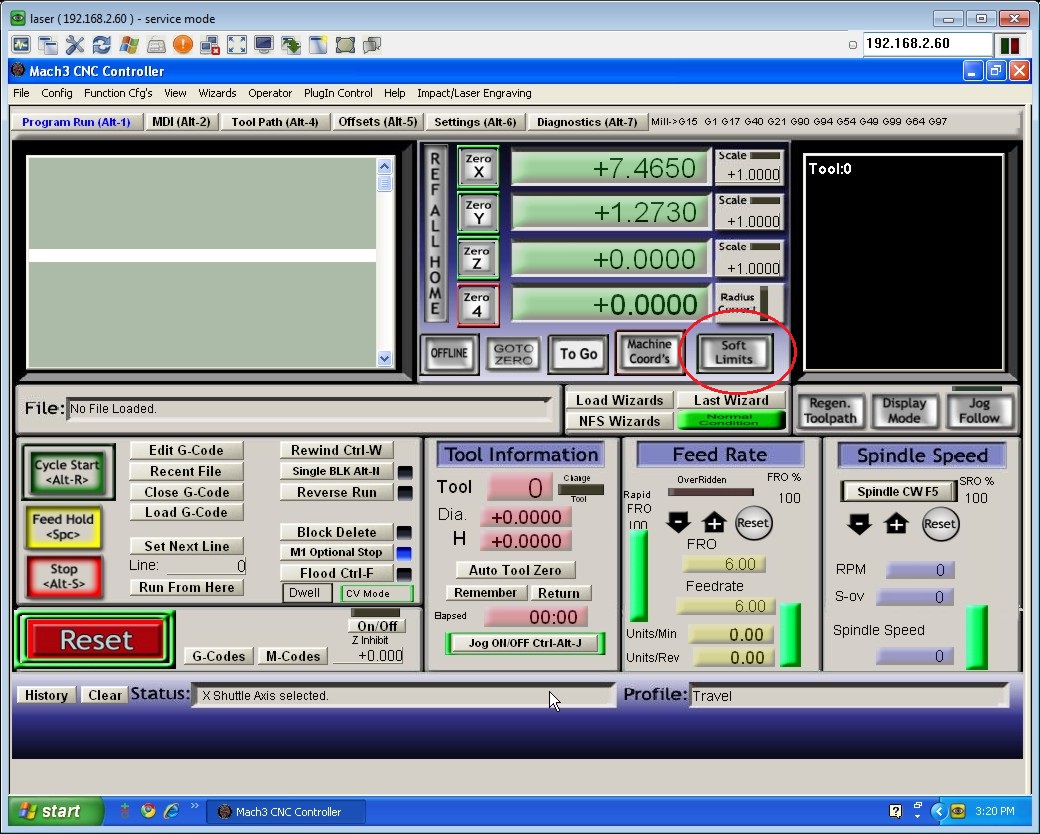The height and width of the screenshot is (834, 1040).
Task: Toggle Machine Coord's display
Action: click(649, 352)
